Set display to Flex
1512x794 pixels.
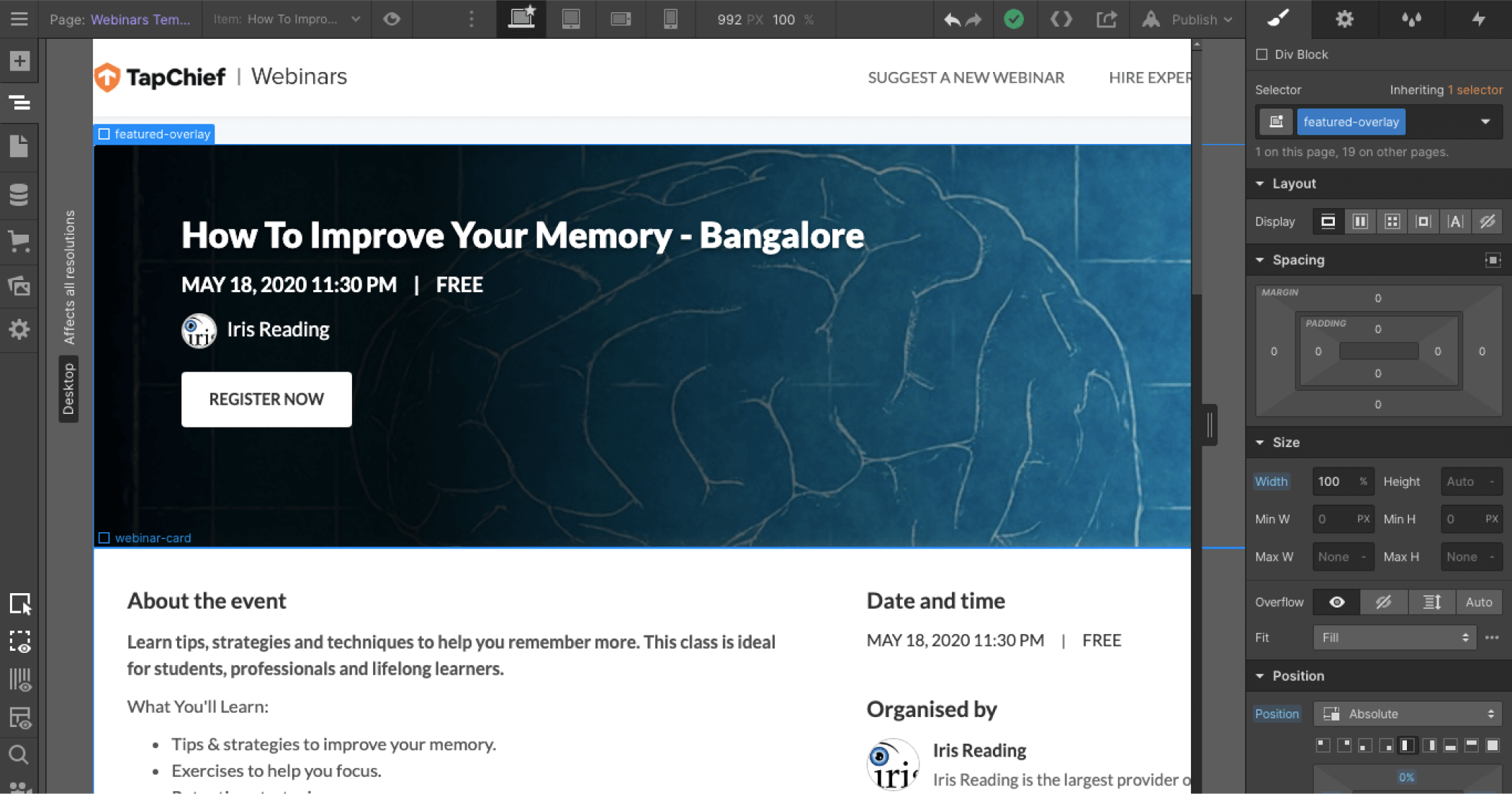1360,221
